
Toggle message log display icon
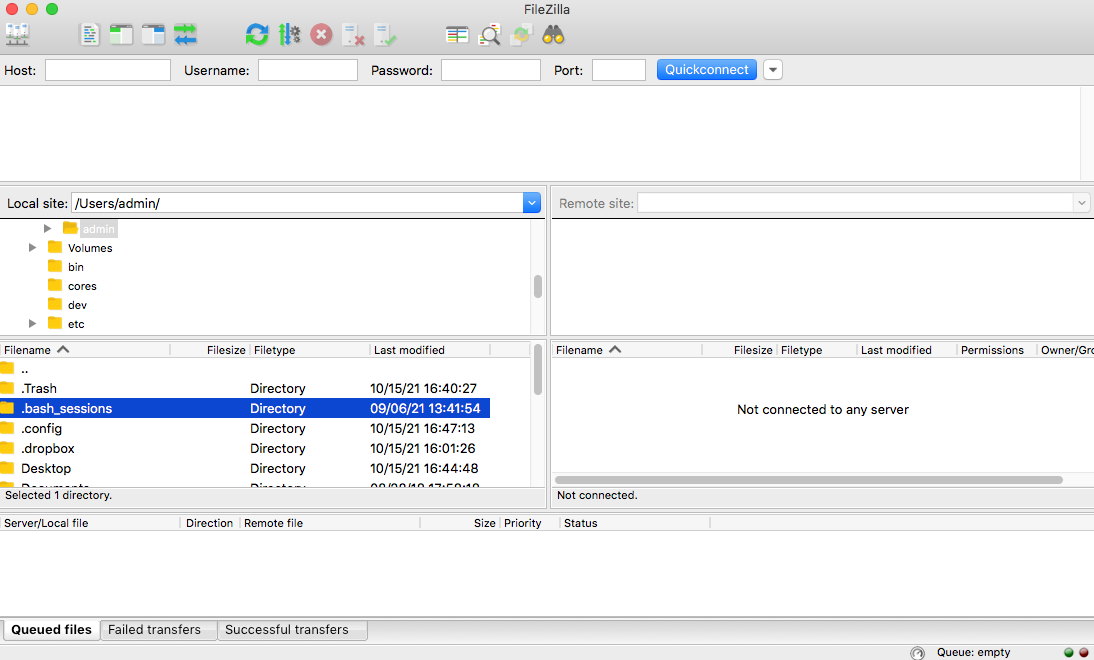89,34
